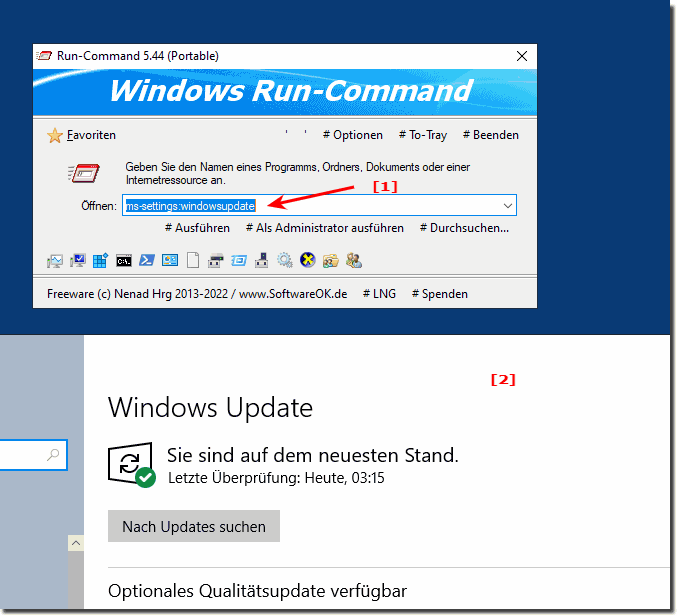Click # Ausführen to run command

pos(197,228)
